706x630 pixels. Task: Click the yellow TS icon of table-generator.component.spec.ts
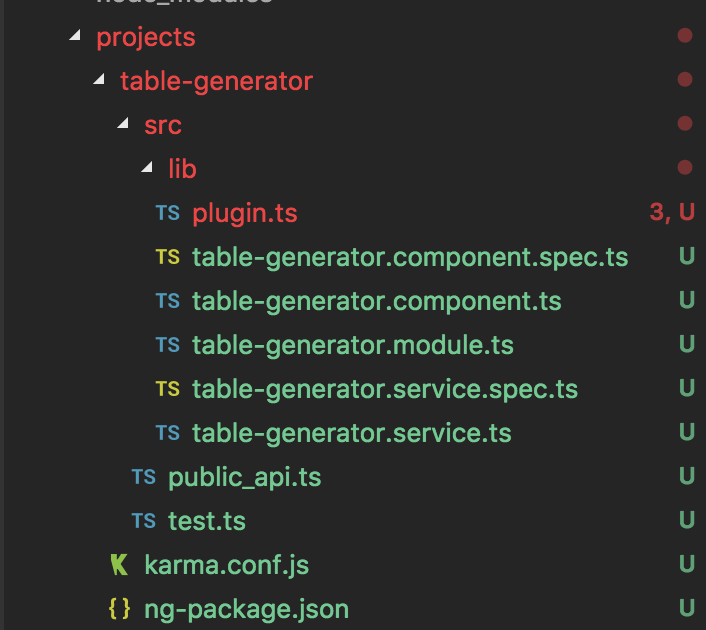point(167,257)
